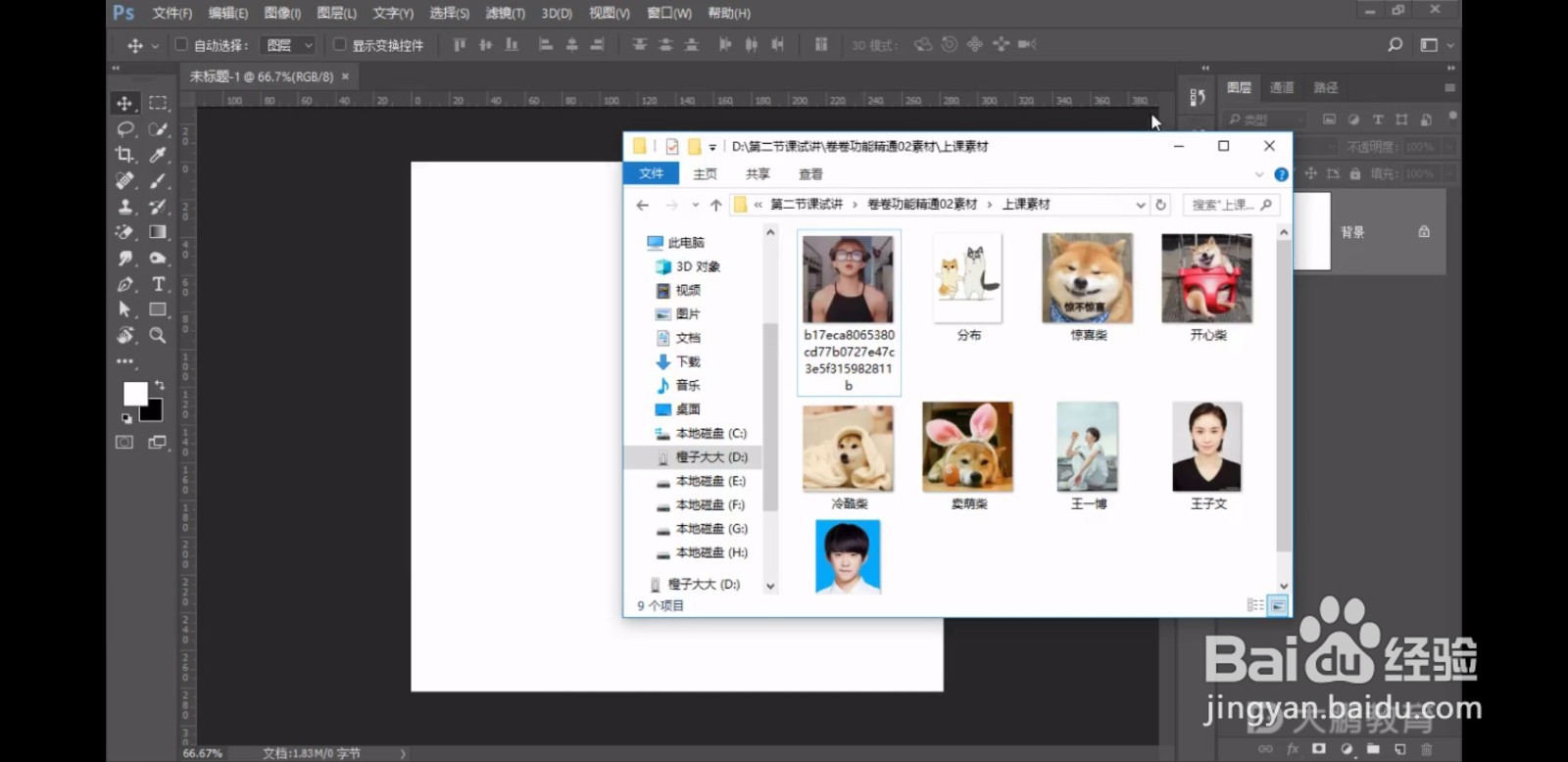Expand the Explorer ribbon chevron
Screen dimensions: 1568x762
[x=1259, y=174]
